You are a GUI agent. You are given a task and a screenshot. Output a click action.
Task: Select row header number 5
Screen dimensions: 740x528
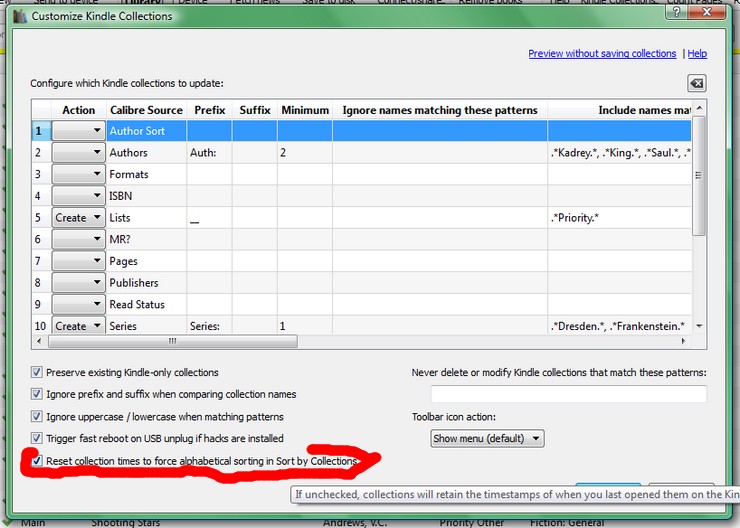(41, 218)
